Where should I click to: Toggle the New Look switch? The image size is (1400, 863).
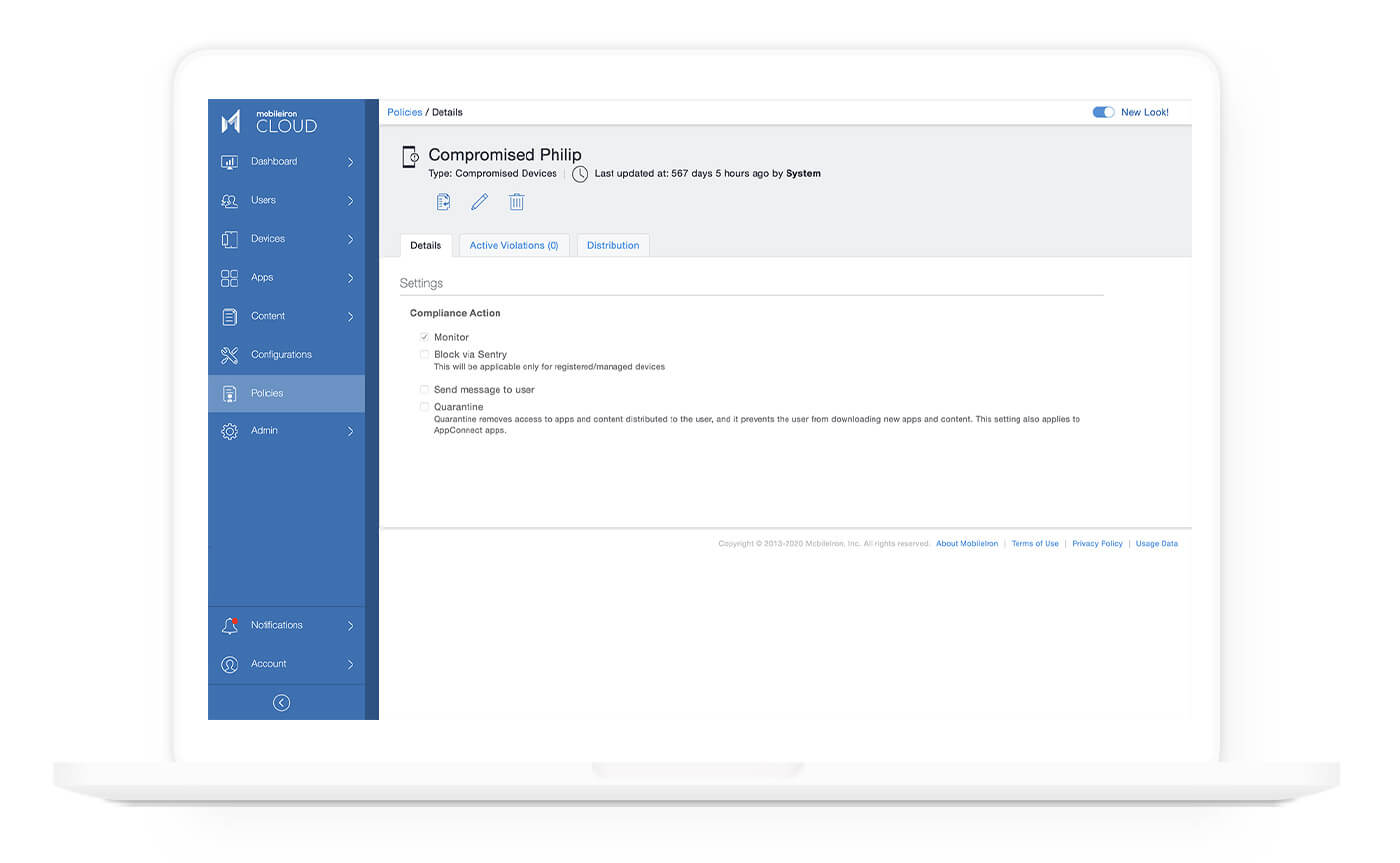pos(1103,112)
